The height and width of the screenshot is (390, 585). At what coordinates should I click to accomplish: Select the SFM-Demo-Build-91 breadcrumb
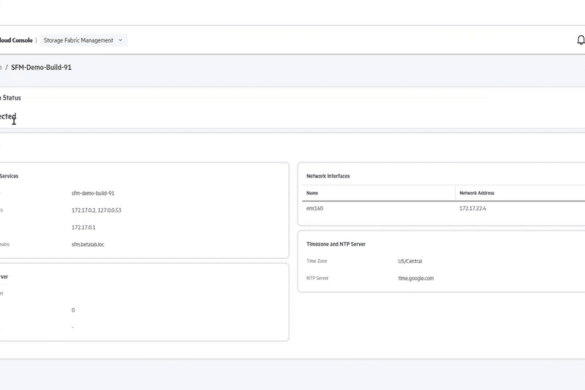pyautogui.click(x=41, y=68)
